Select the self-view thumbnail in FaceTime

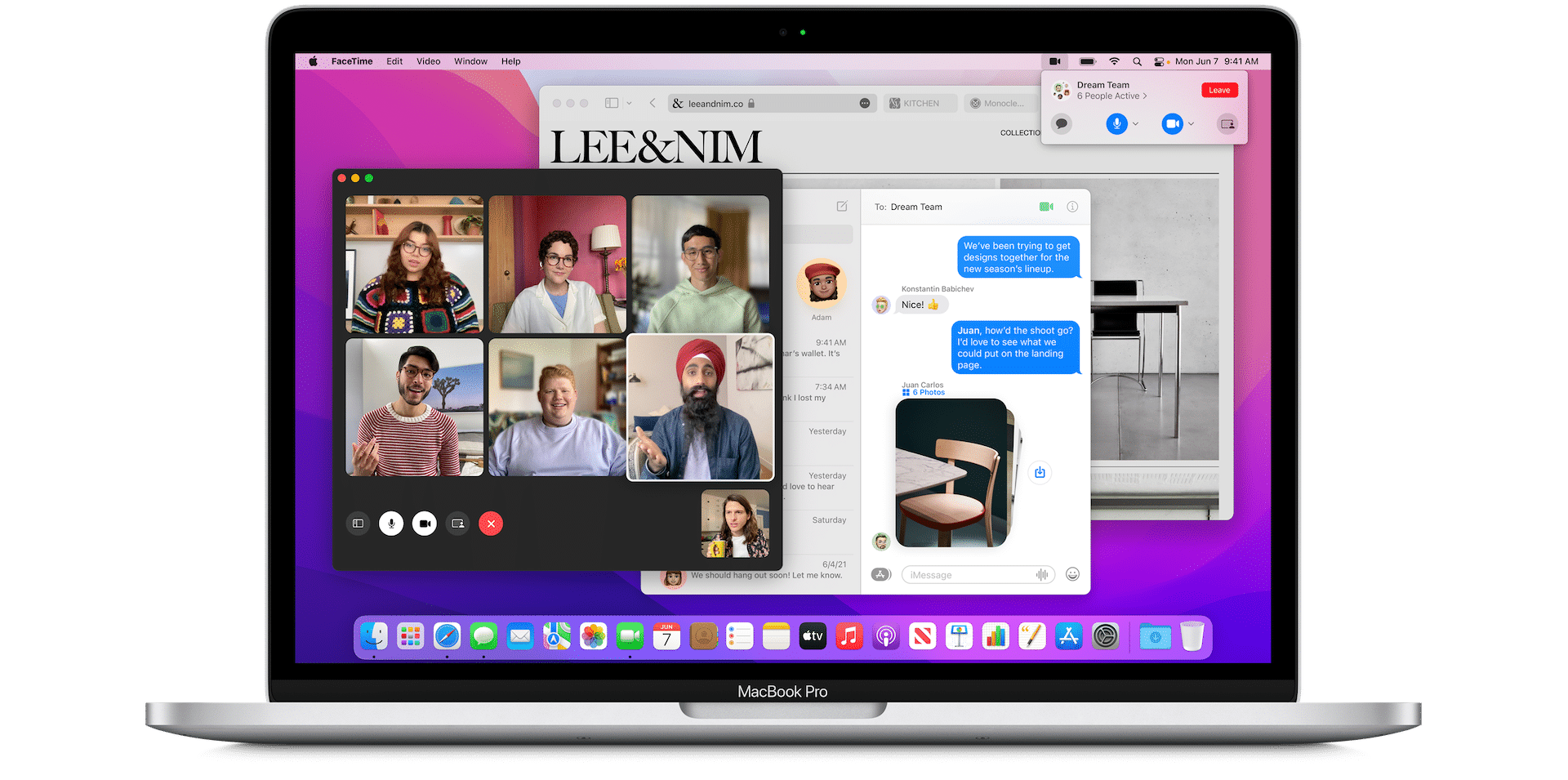(x=735, y=524)
